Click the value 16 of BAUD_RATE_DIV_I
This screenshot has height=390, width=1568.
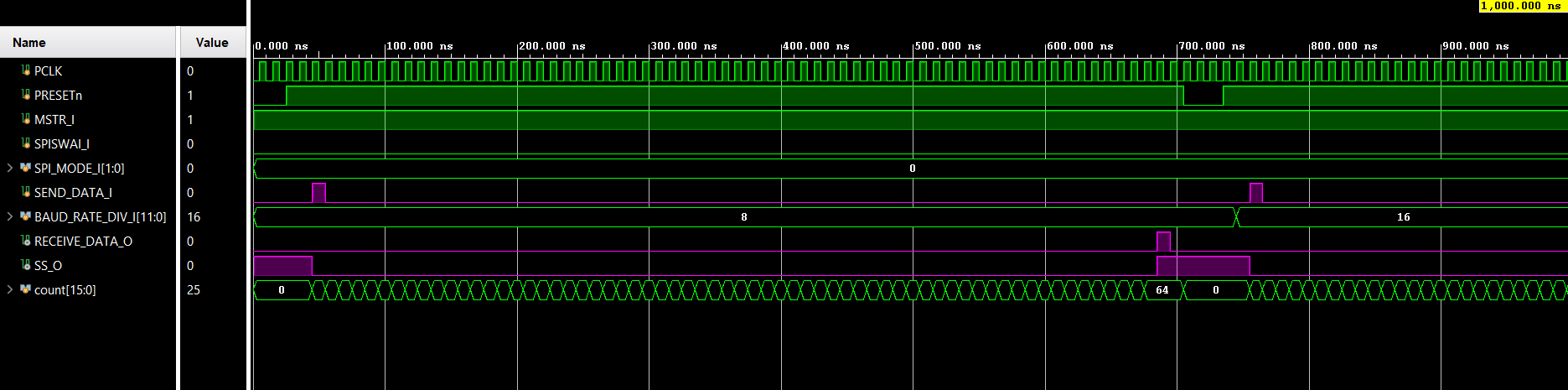(194, 217)
